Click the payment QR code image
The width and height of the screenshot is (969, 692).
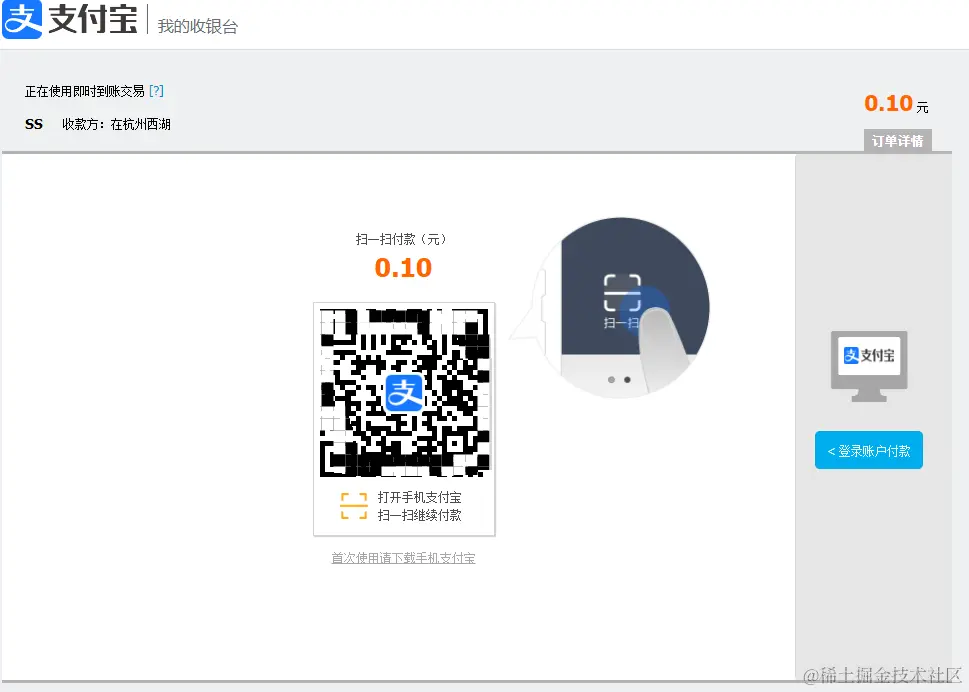point(404,392)
